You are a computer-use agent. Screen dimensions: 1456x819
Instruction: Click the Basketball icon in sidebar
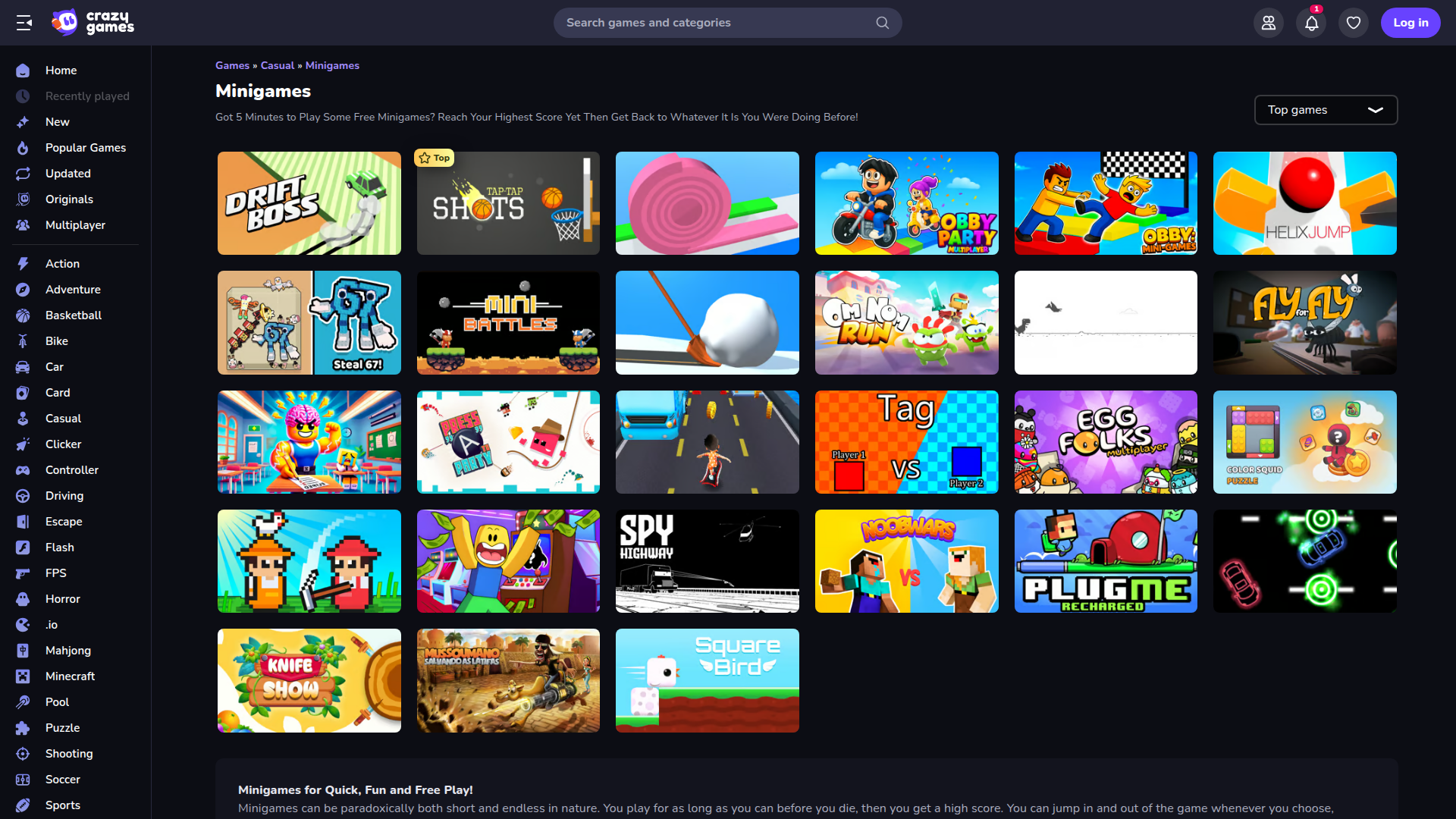click(23, 315)
